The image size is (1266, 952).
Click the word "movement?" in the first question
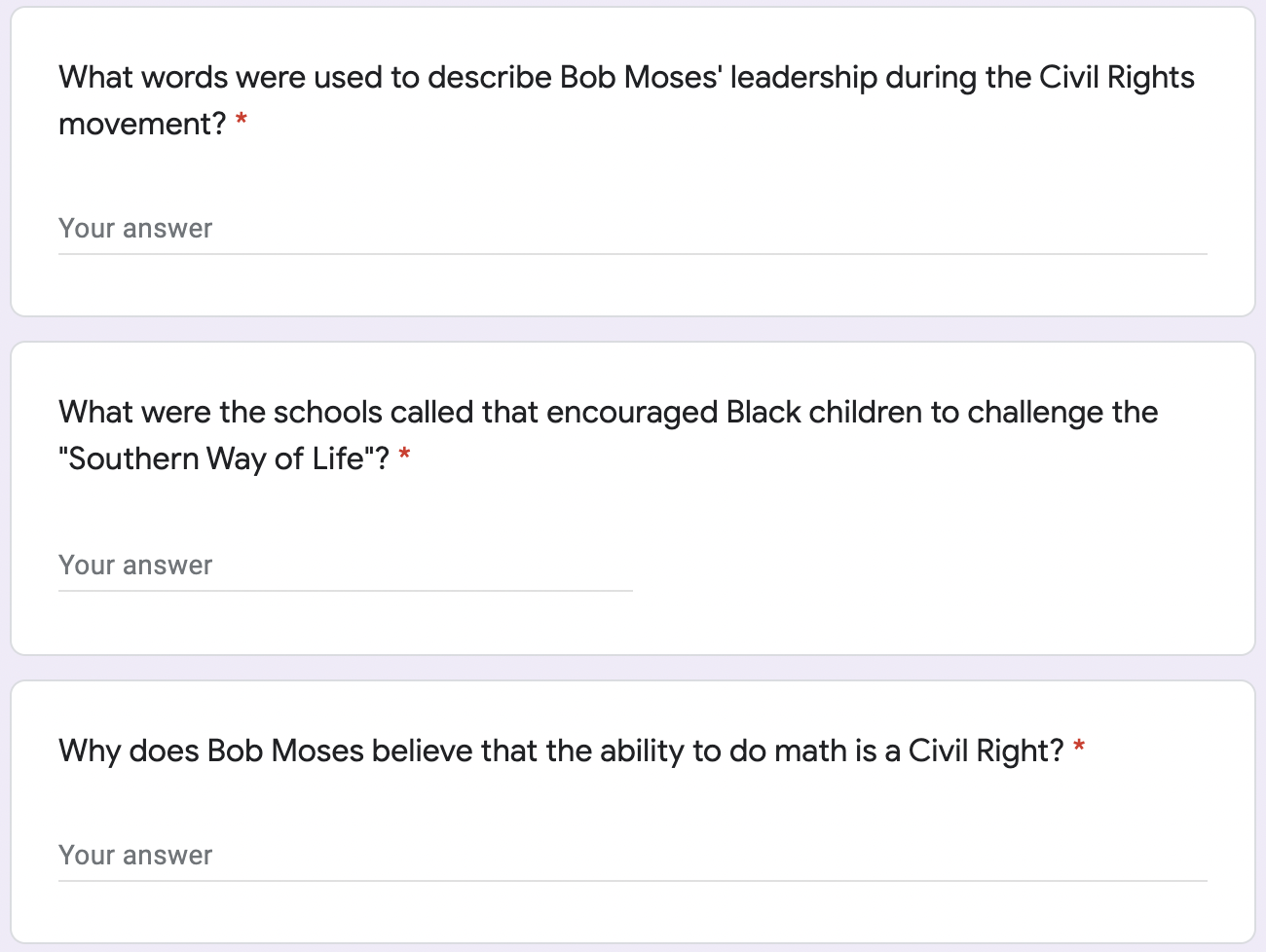pos(141,125)
